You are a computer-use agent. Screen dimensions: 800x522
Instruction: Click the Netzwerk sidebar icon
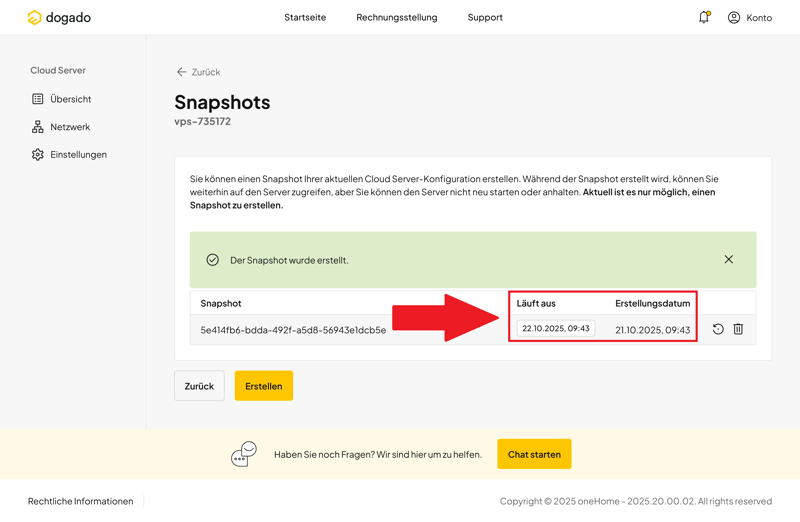click(38, 127)
